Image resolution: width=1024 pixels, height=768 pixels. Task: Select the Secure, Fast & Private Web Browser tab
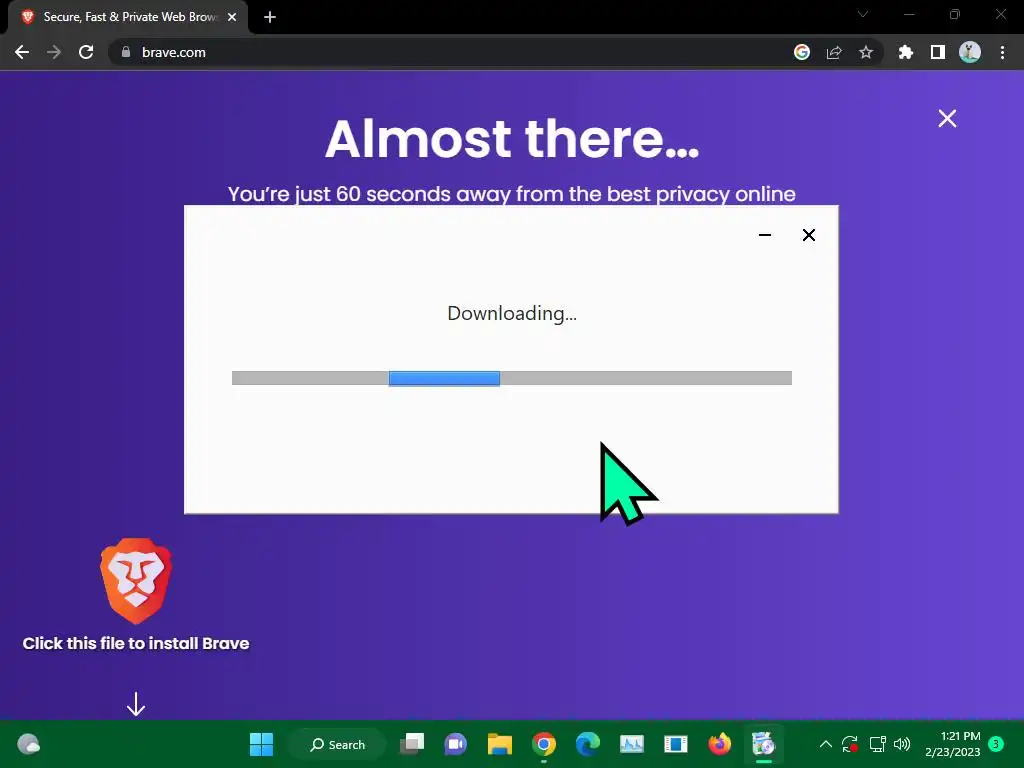click(x=128, y=17)
